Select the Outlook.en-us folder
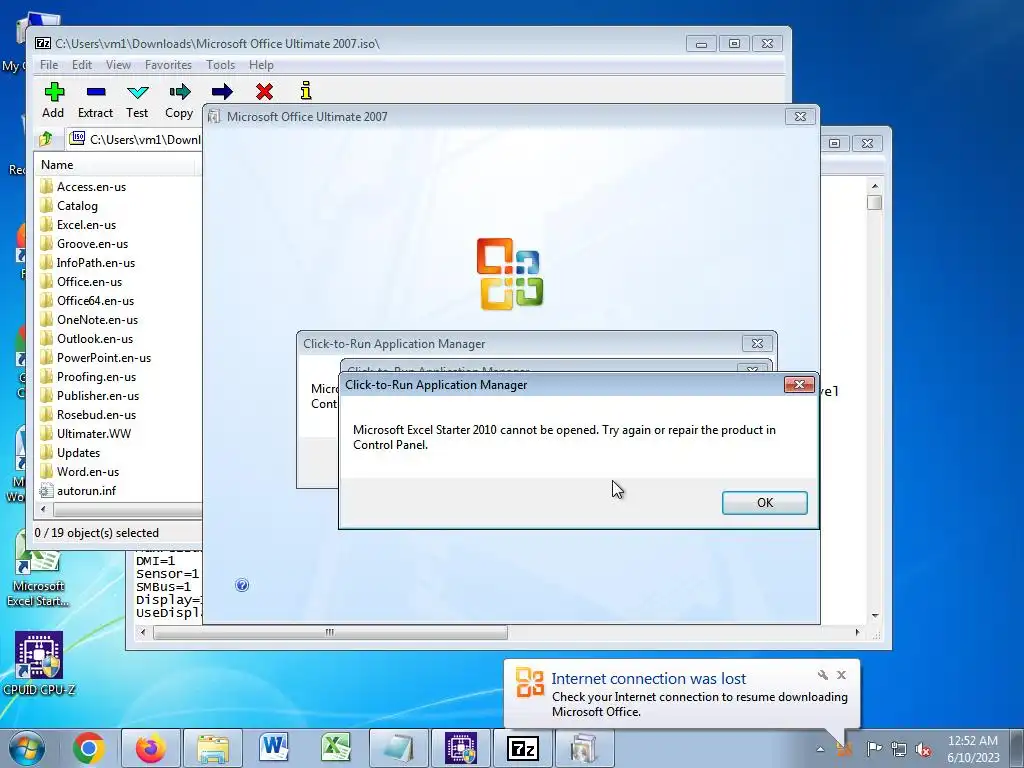1024x768 pixels. coord(86,338)
